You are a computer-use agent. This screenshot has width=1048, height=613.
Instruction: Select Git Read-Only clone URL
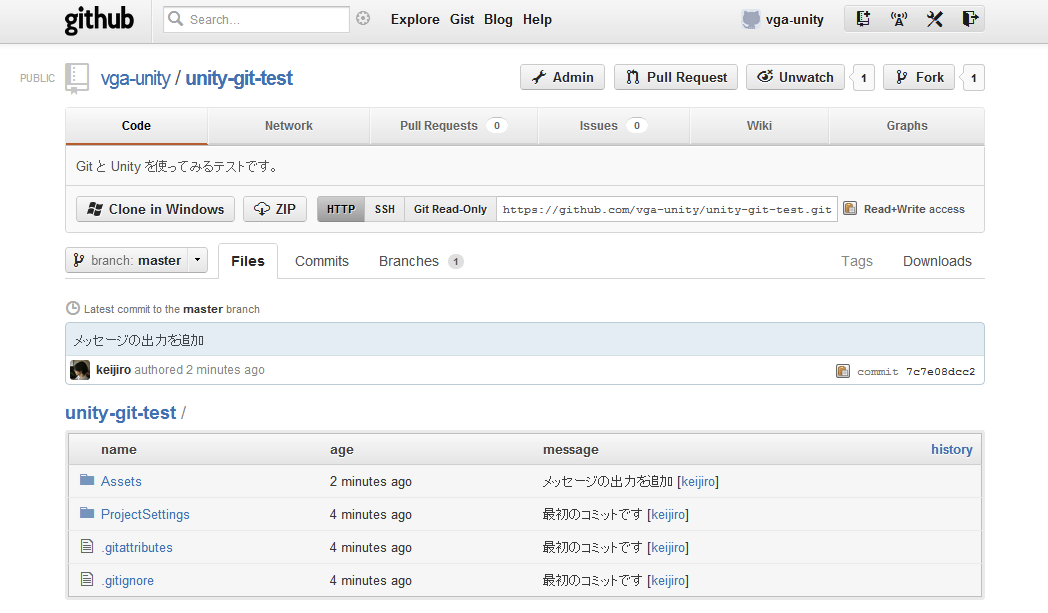point(450,209)
